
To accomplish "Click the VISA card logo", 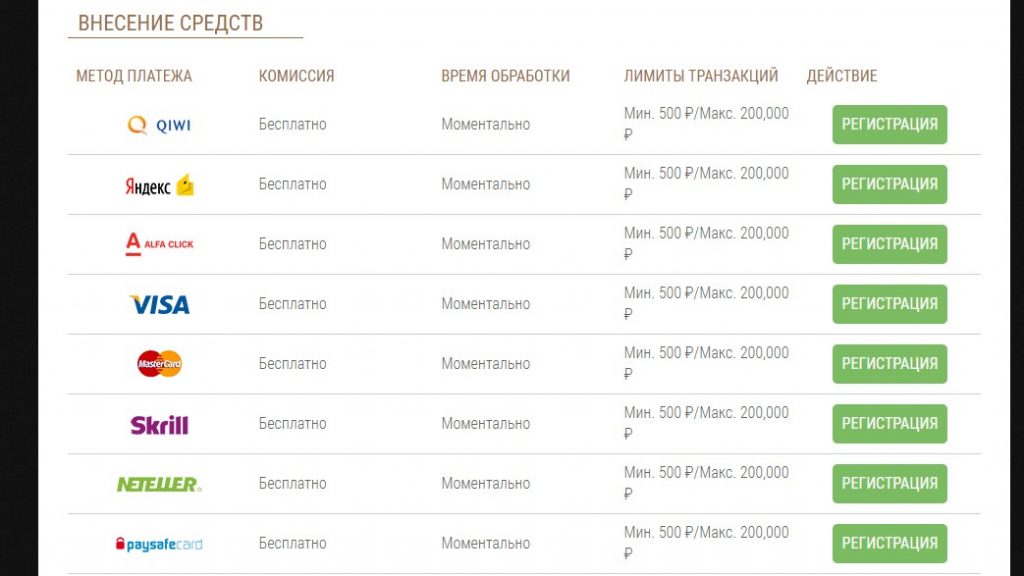I will click(x=159, y=304).
